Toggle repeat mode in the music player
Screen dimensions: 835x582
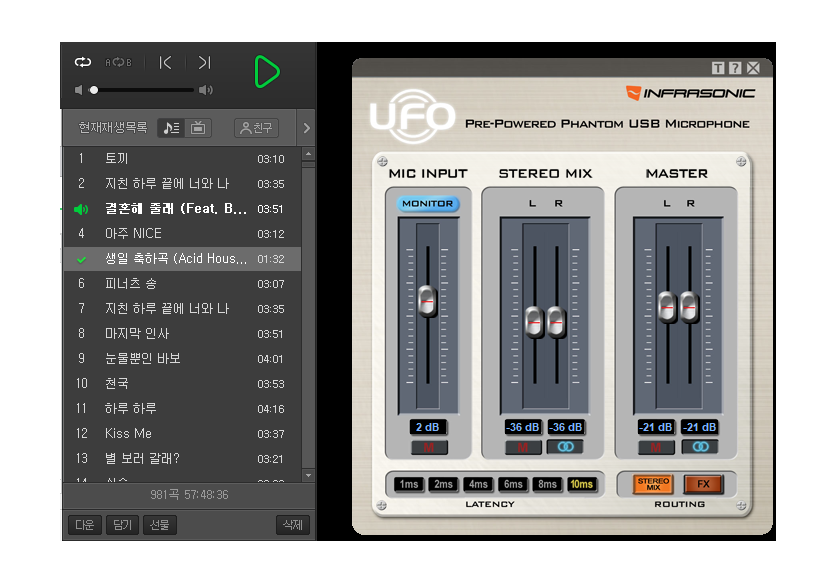(x=83, y=62)
